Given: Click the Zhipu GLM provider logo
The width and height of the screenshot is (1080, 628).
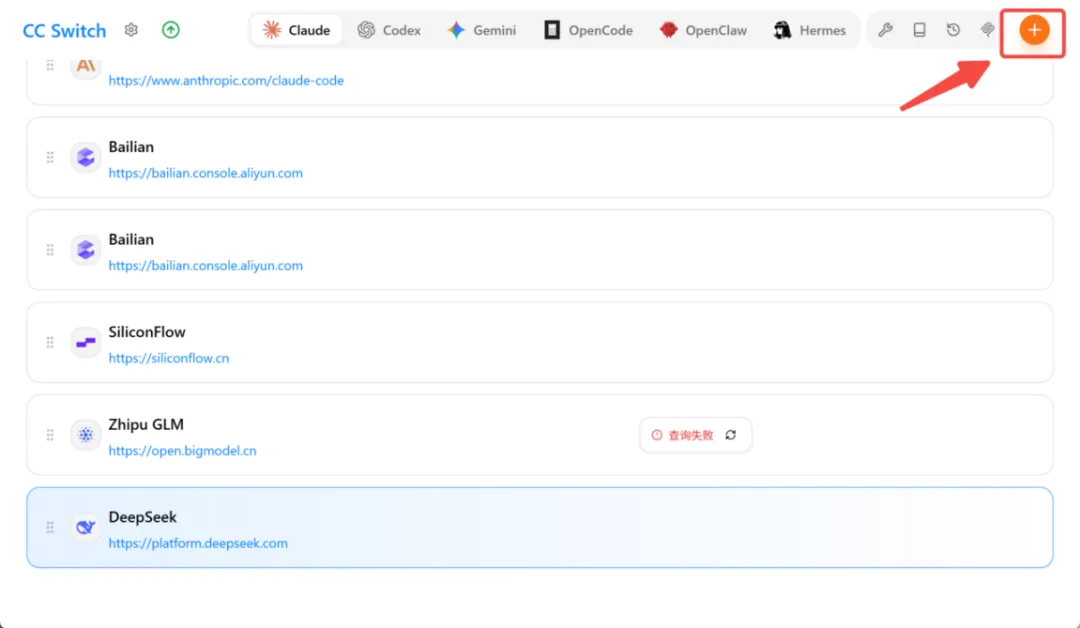Looking at the screenshot, I should coord(85,435).
